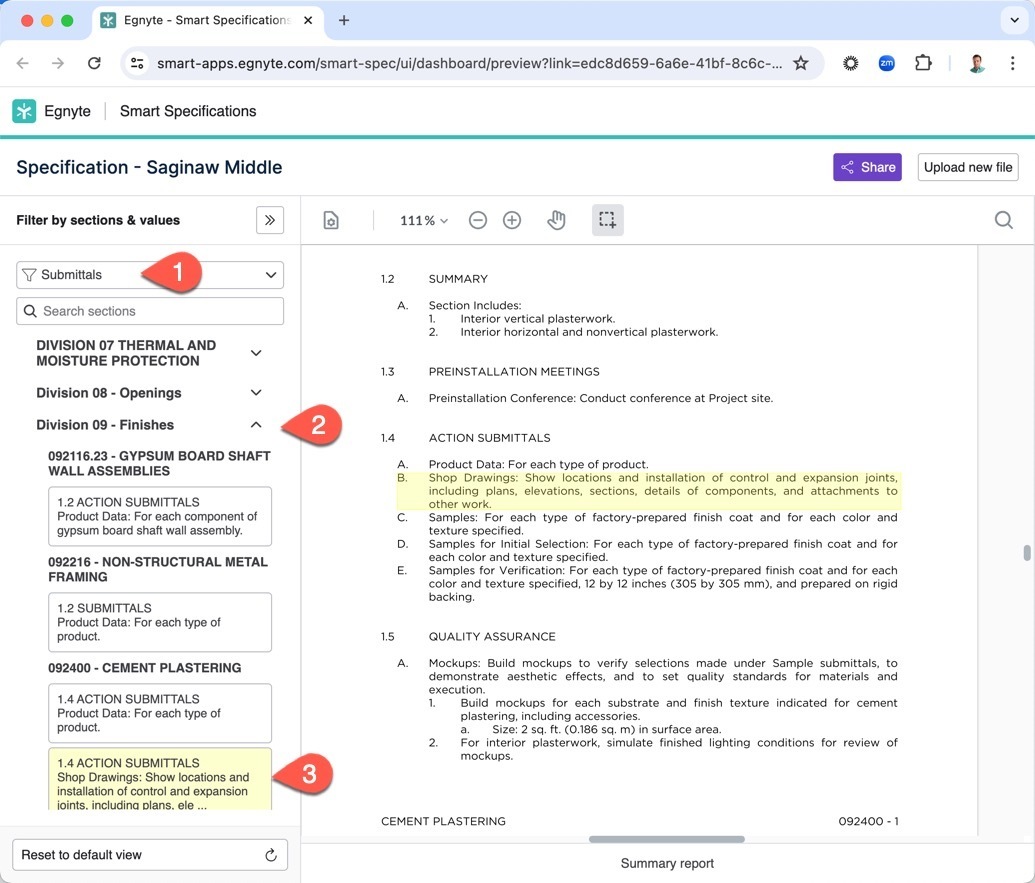Open the Submittals filter dropdown

pyautogui.click(x=150, y=275)
